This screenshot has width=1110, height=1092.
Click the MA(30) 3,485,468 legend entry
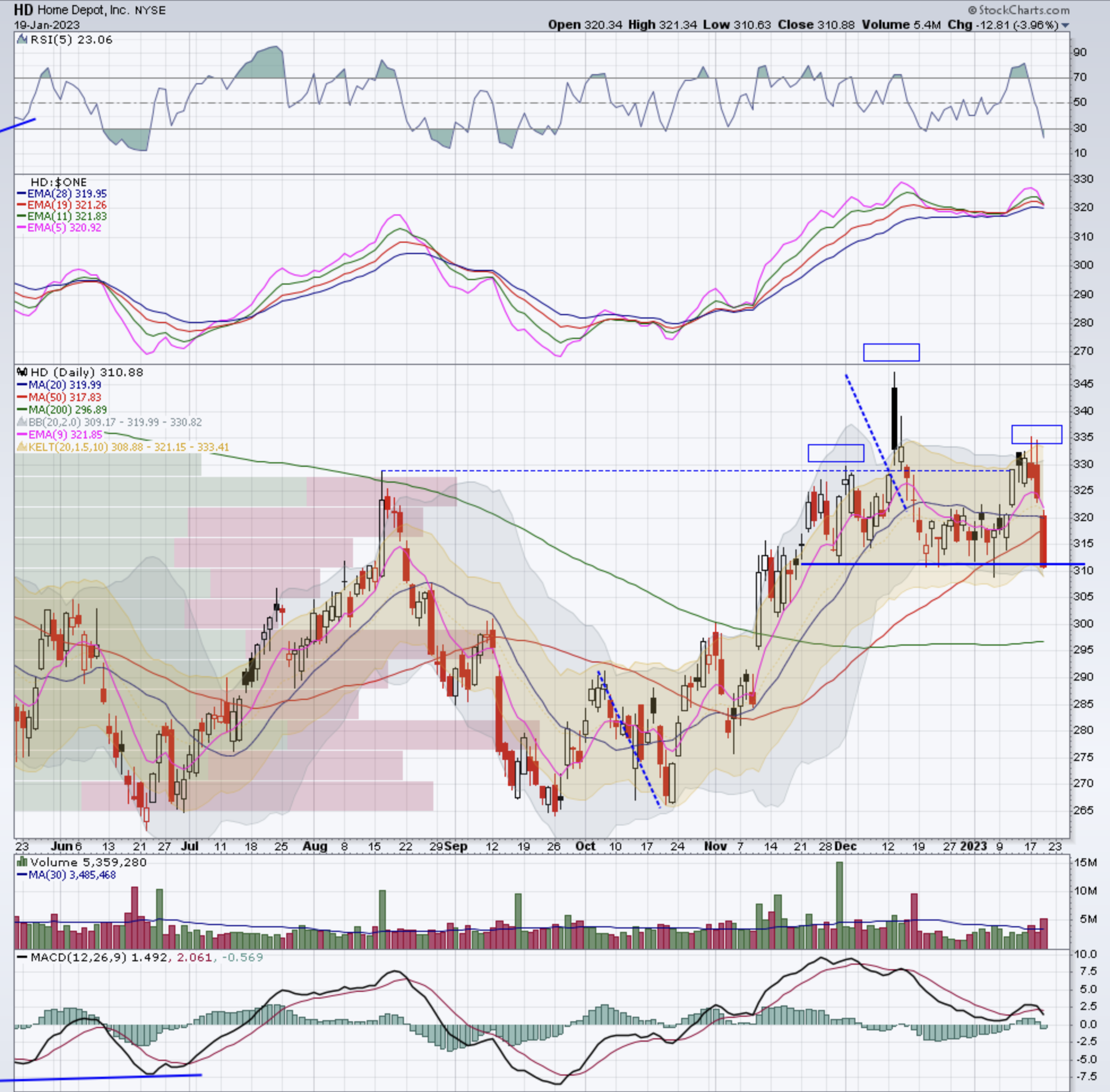tap(72, 875)
